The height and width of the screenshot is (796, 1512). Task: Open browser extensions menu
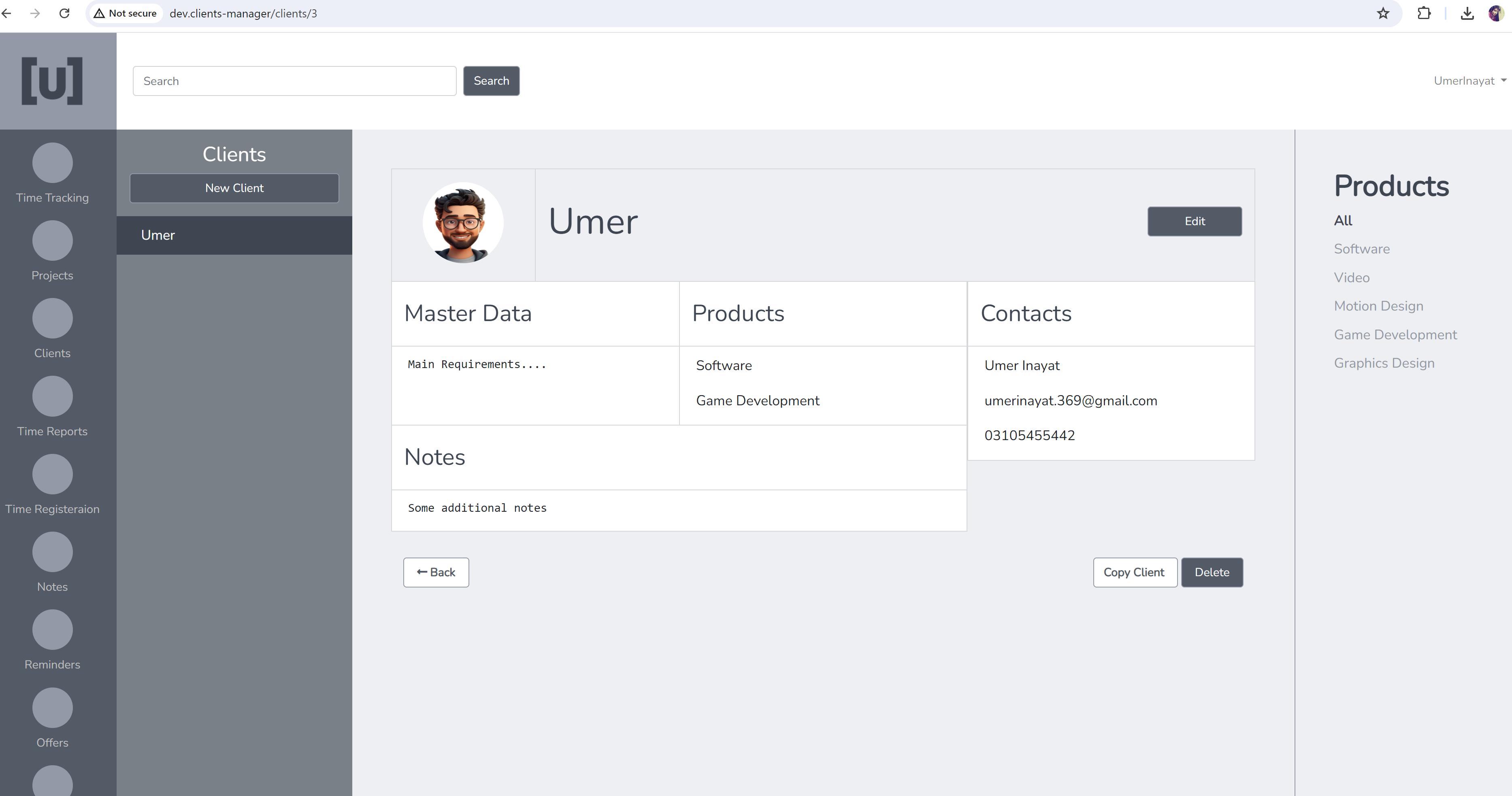[x=1425, y=13]
